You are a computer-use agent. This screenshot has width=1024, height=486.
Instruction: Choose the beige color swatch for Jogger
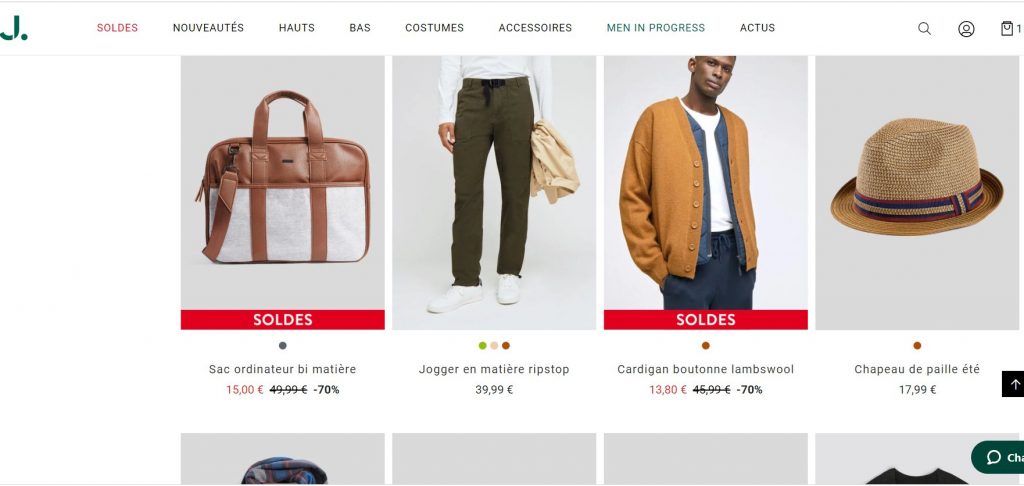[494, 346]
